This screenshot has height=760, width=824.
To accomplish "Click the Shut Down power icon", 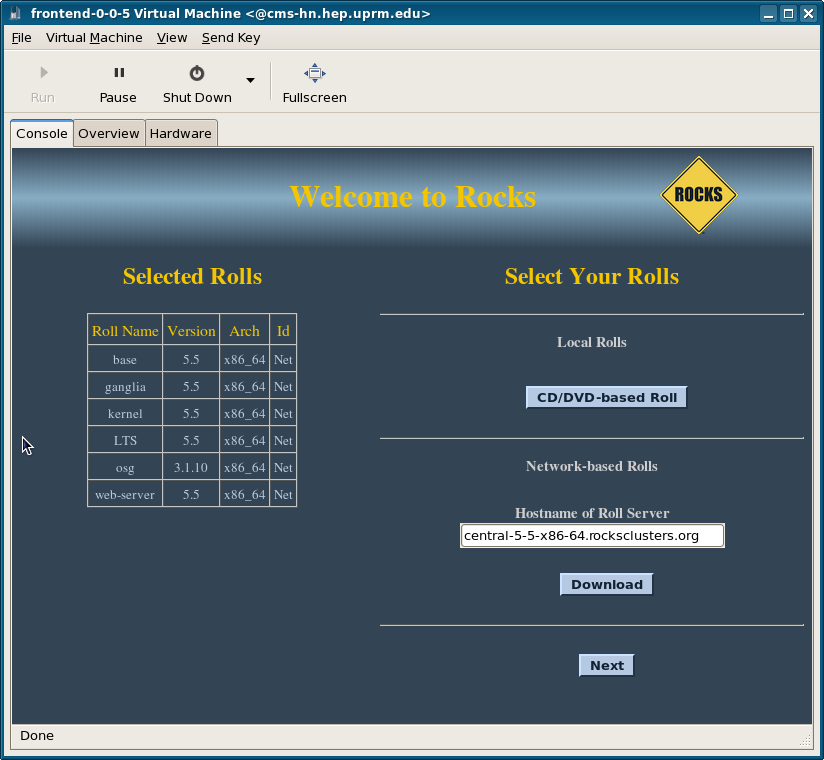I will (x=197, y=73).
